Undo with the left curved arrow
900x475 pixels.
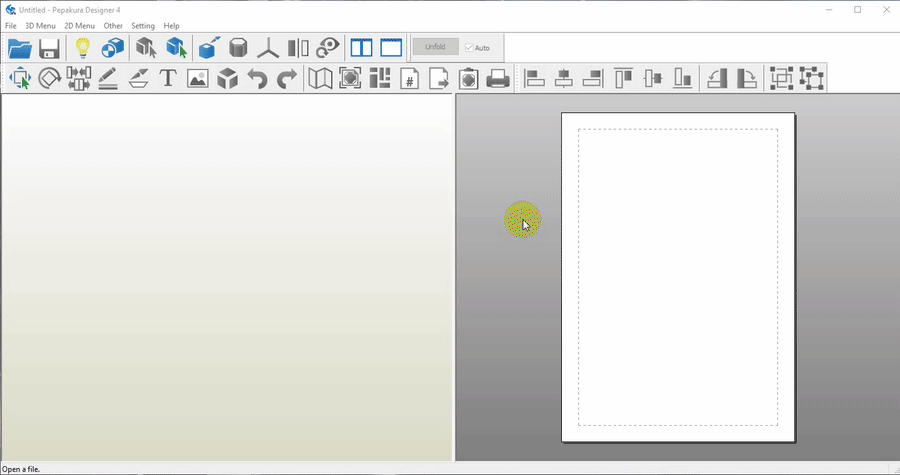258,78
